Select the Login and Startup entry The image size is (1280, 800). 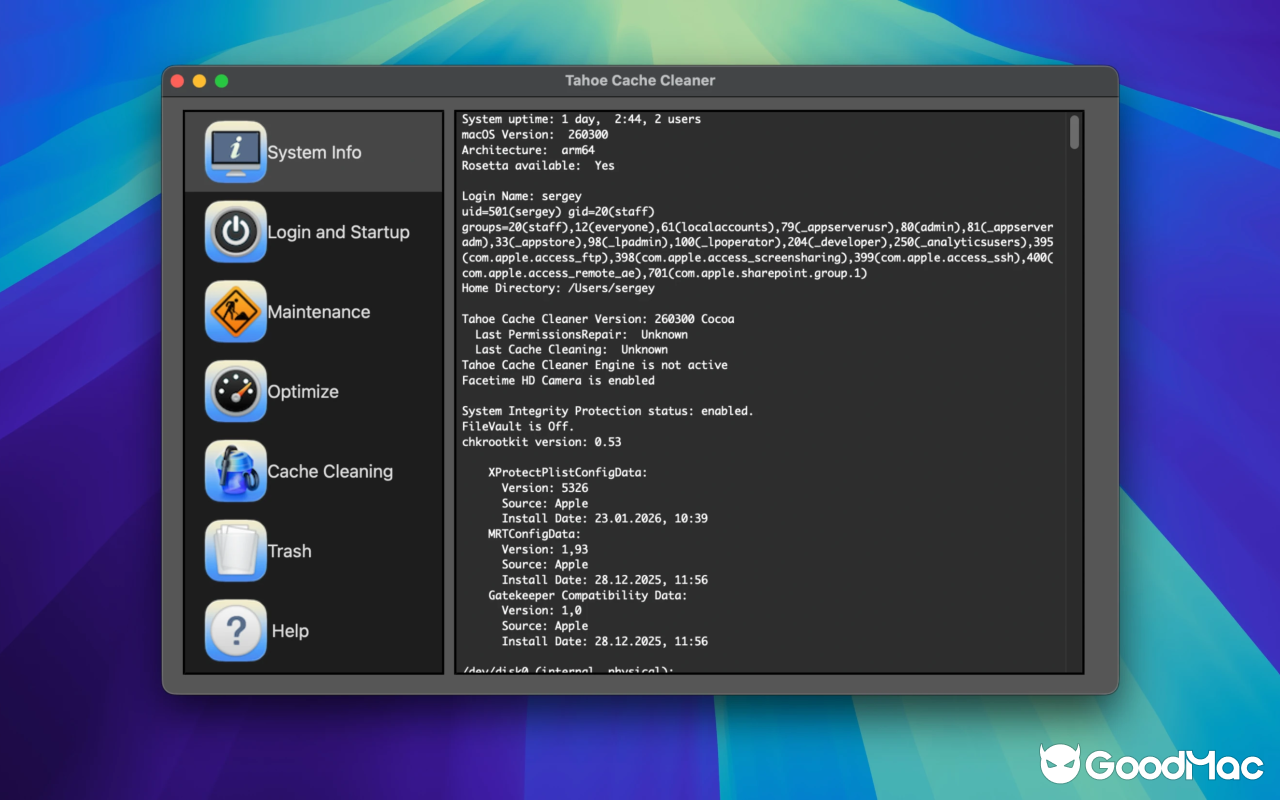[x=338, y=232]
